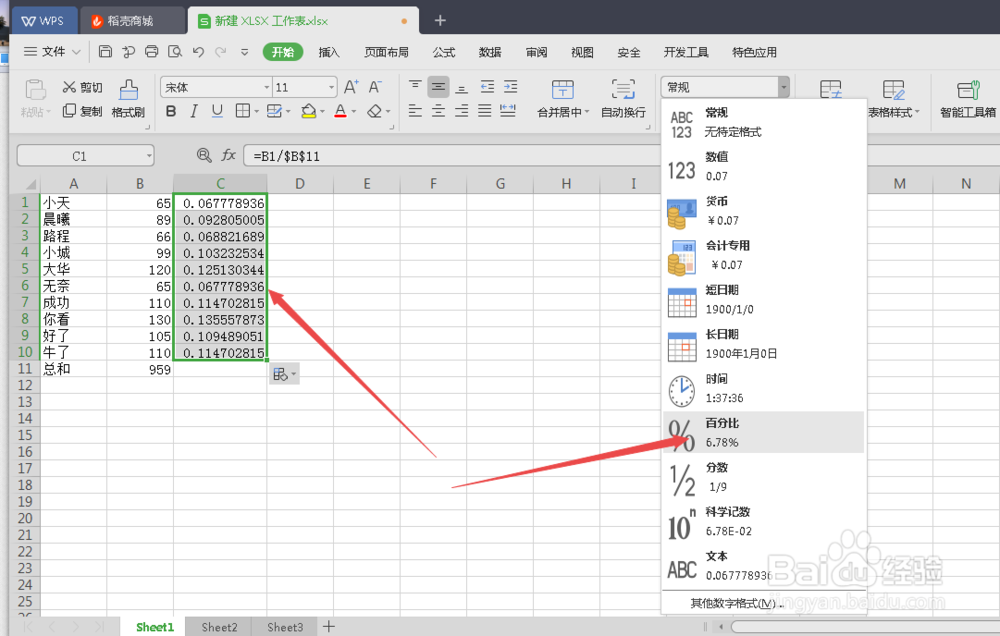Choose 数值 number format option
This screenshot has width=1000, height=636.
pos(763,166)
